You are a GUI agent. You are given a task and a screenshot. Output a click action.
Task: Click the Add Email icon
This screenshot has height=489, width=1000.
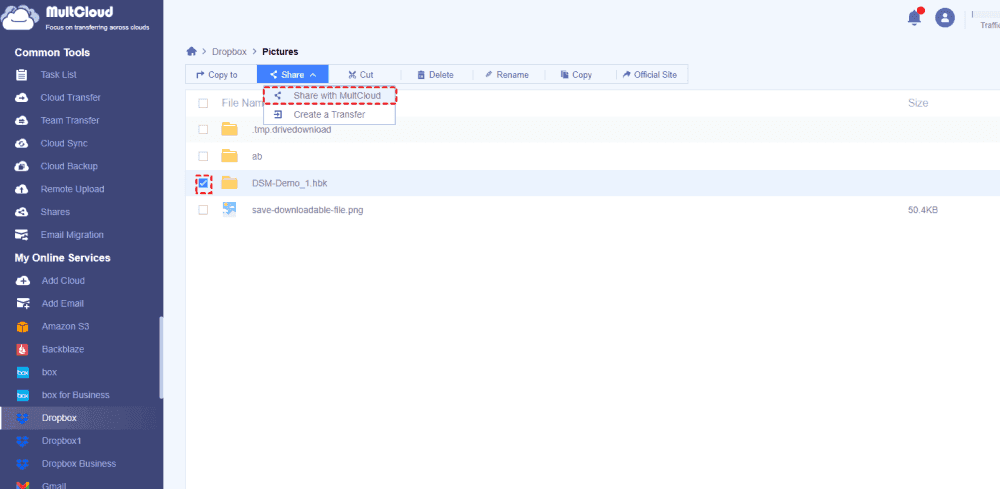[x=22, y=303]
